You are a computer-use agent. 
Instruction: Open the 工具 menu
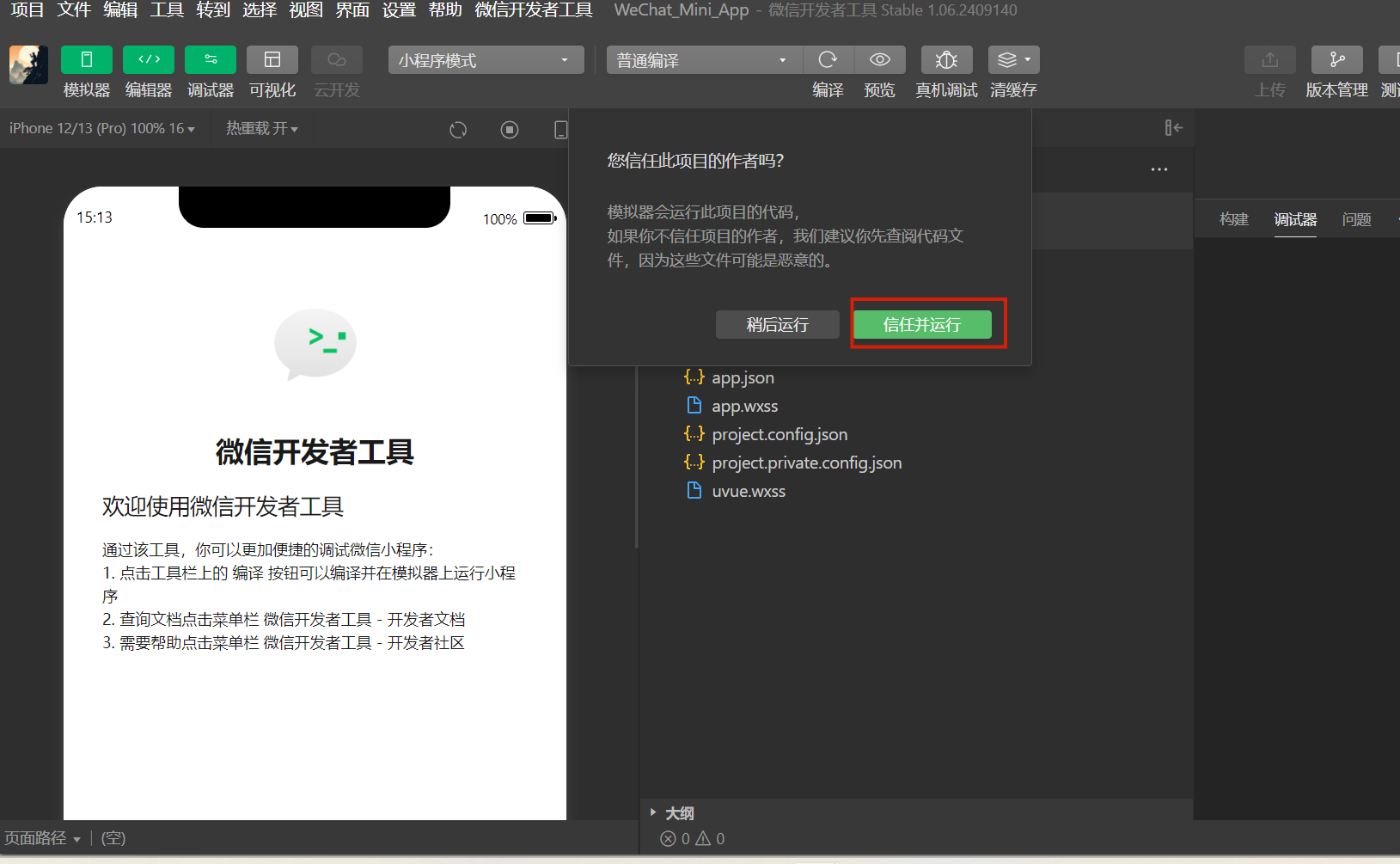(167, 10)
